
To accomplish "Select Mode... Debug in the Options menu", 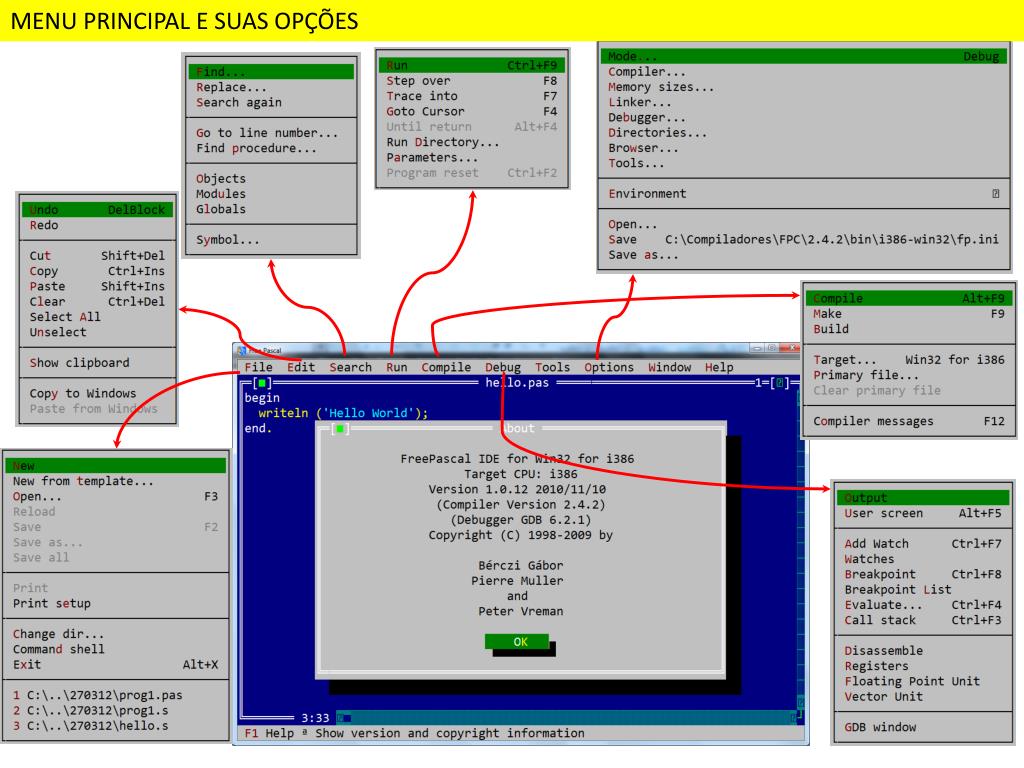I will pyautogui.click(x=804, y=57).
